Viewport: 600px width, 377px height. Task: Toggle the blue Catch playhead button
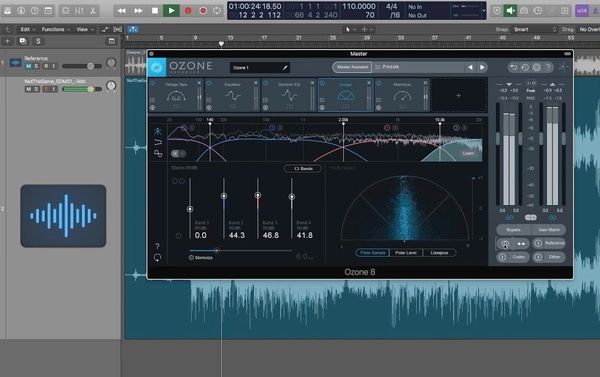click(133, 29)
